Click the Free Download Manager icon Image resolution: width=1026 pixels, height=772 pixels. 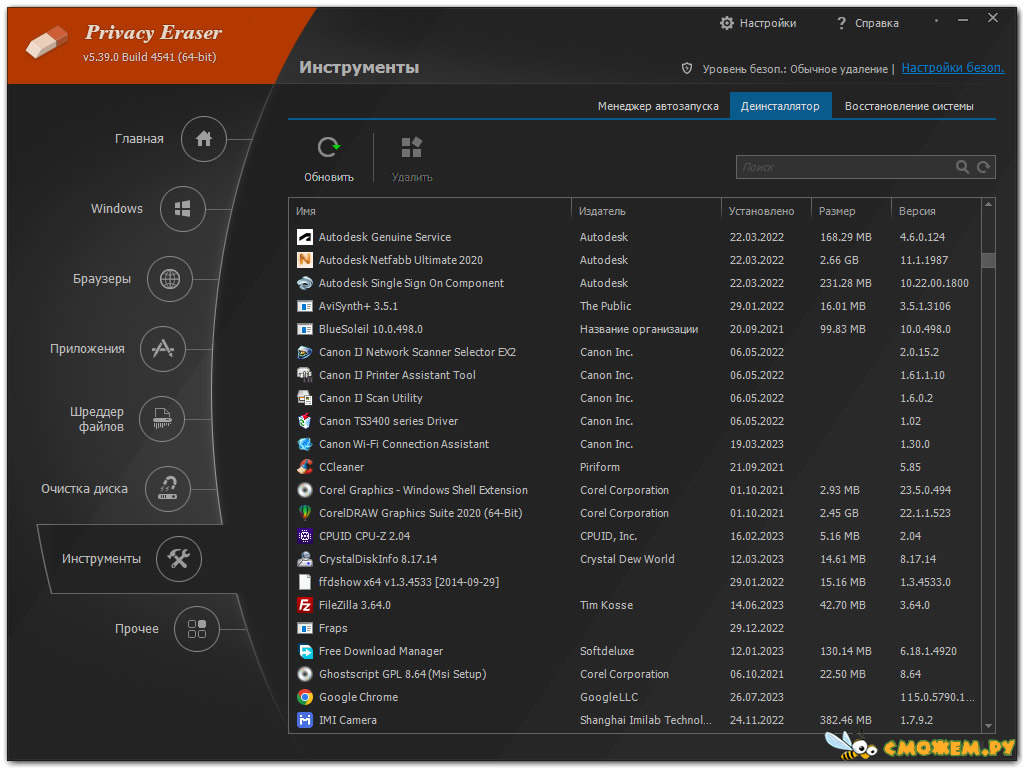pos(305,651)
